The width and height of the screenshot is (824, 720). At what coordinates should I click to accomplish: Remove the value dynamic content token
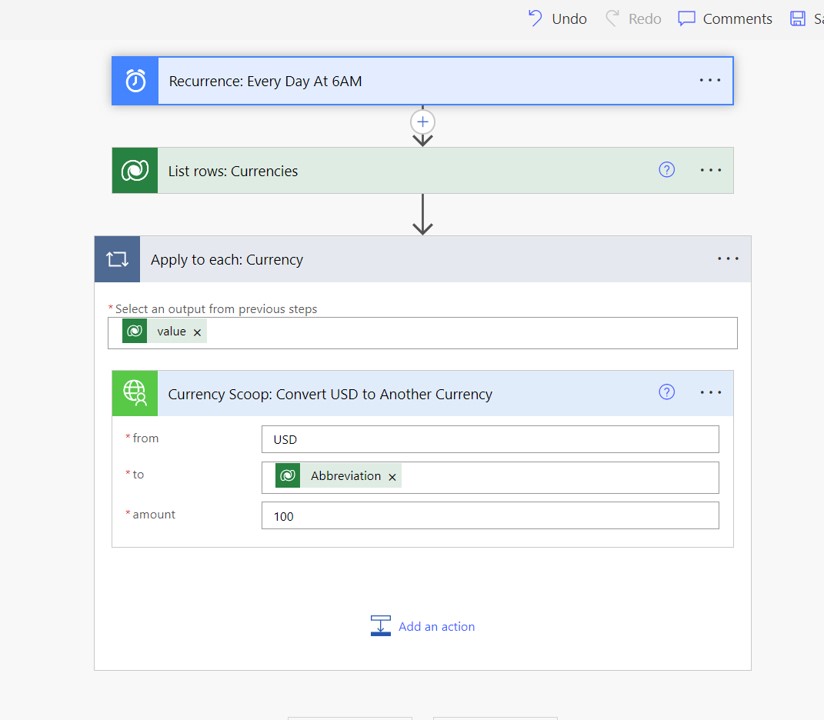(197, 332)
